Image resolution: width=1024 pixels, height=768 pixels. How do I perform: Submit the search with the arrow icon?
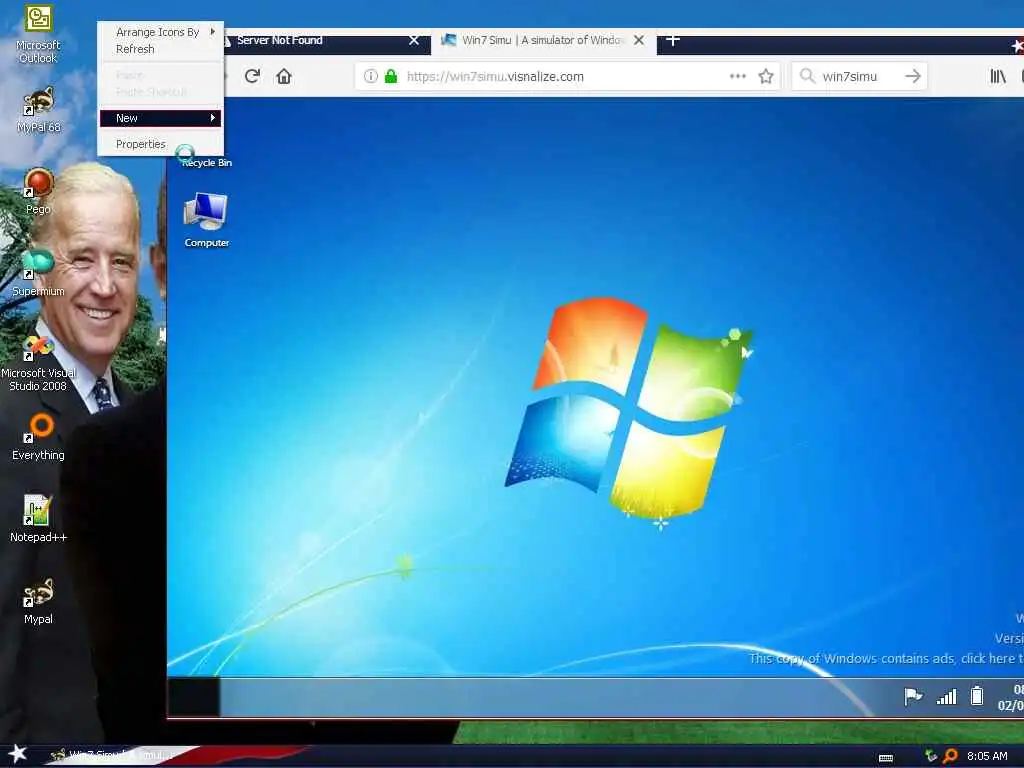[x=913, y=76]
